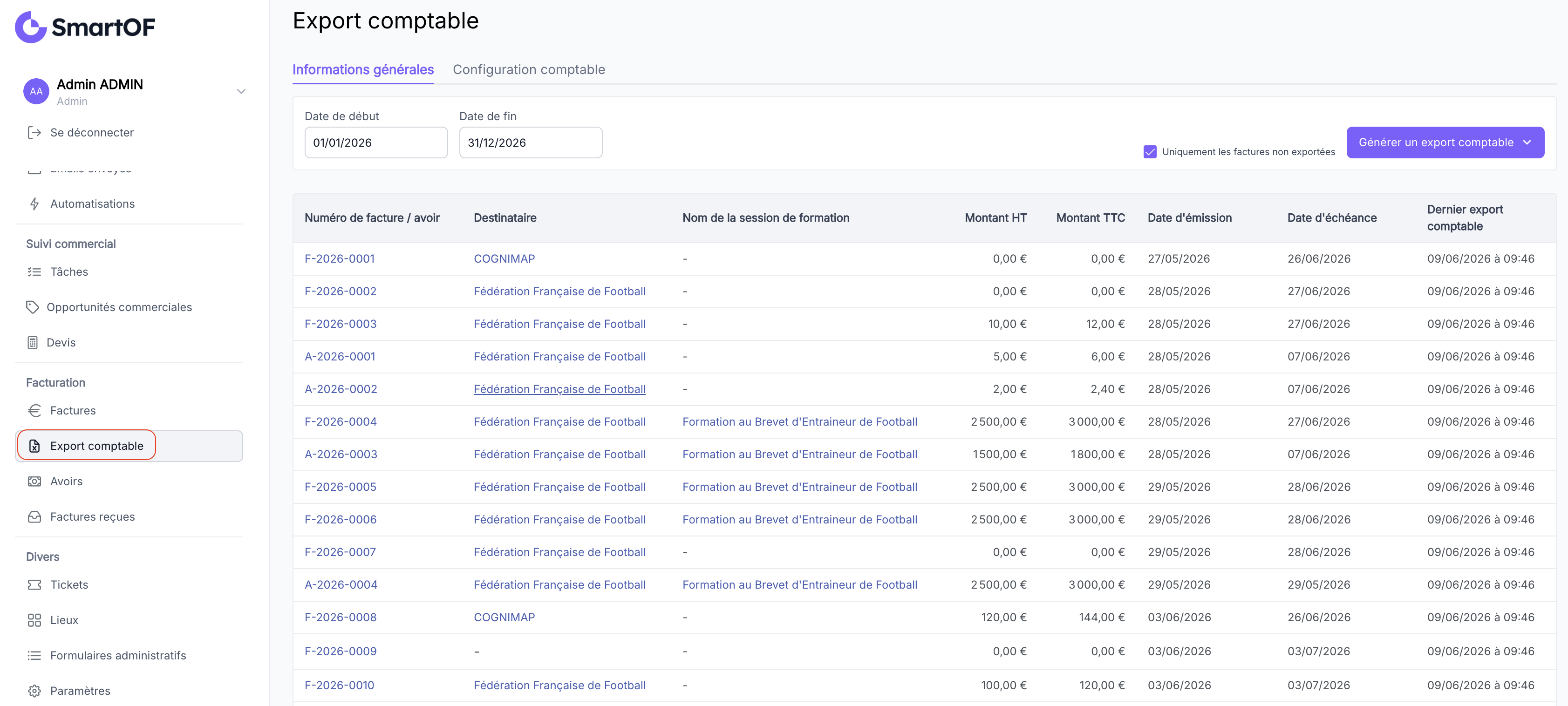The width and height of the screenshot is (1568, 706).
Task: Open invoice F-2026-0006
Action: point(340,520)
